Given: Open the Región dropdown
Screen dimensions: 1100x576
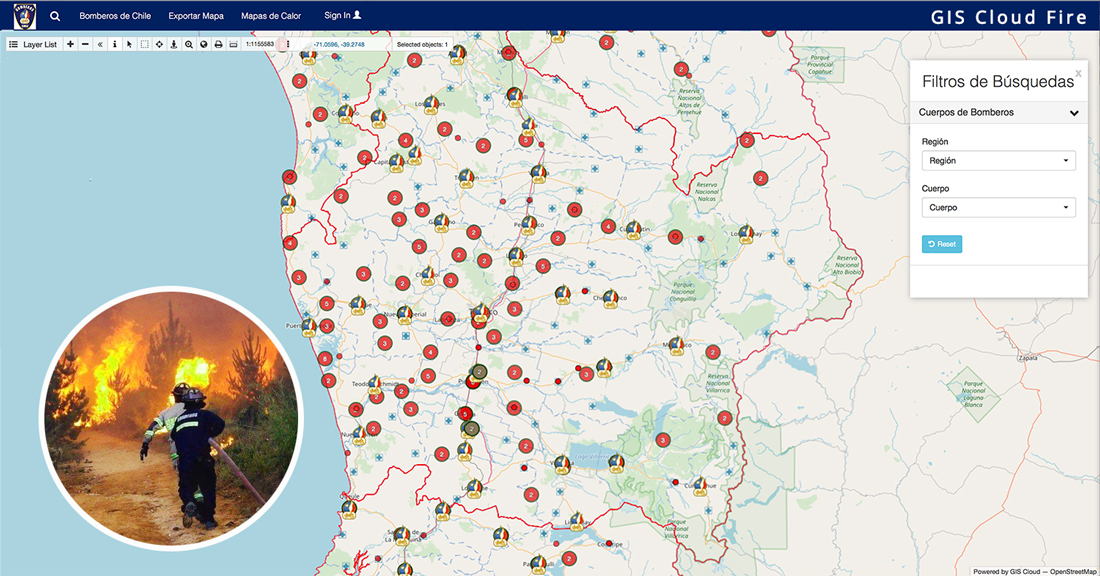Looking at the screenshot, I should pos(998,160).
